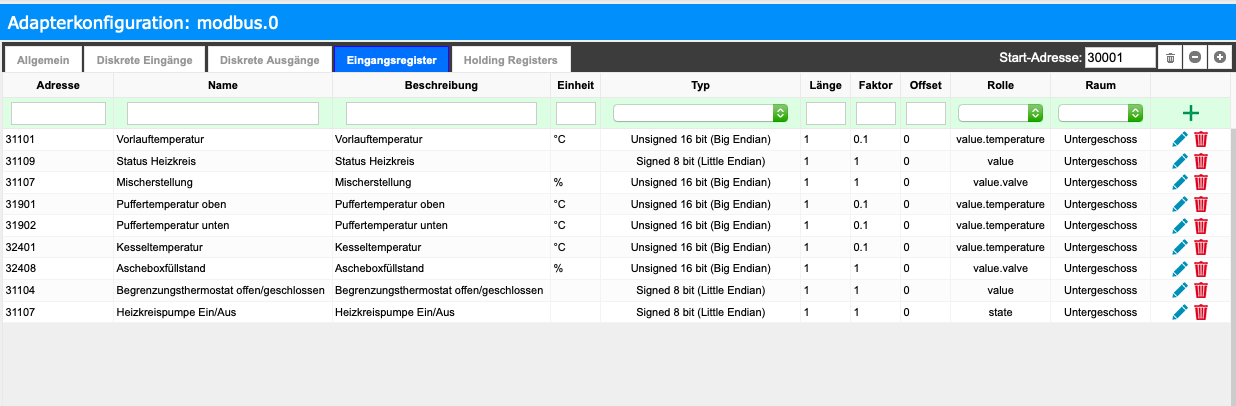
Task: Edit the Heizkreispumpe Ein/Aus row
Action: pos(1180,312)
